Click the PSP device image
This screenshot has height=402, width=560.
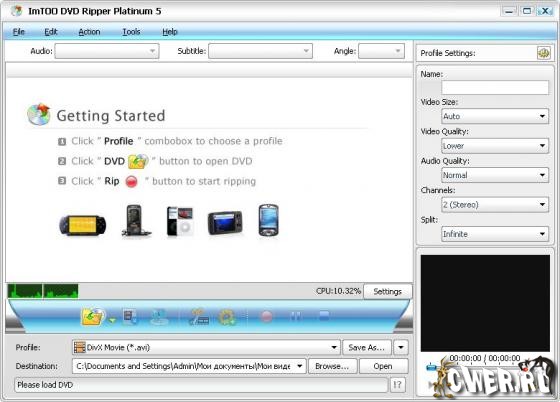tap(82, 225)
